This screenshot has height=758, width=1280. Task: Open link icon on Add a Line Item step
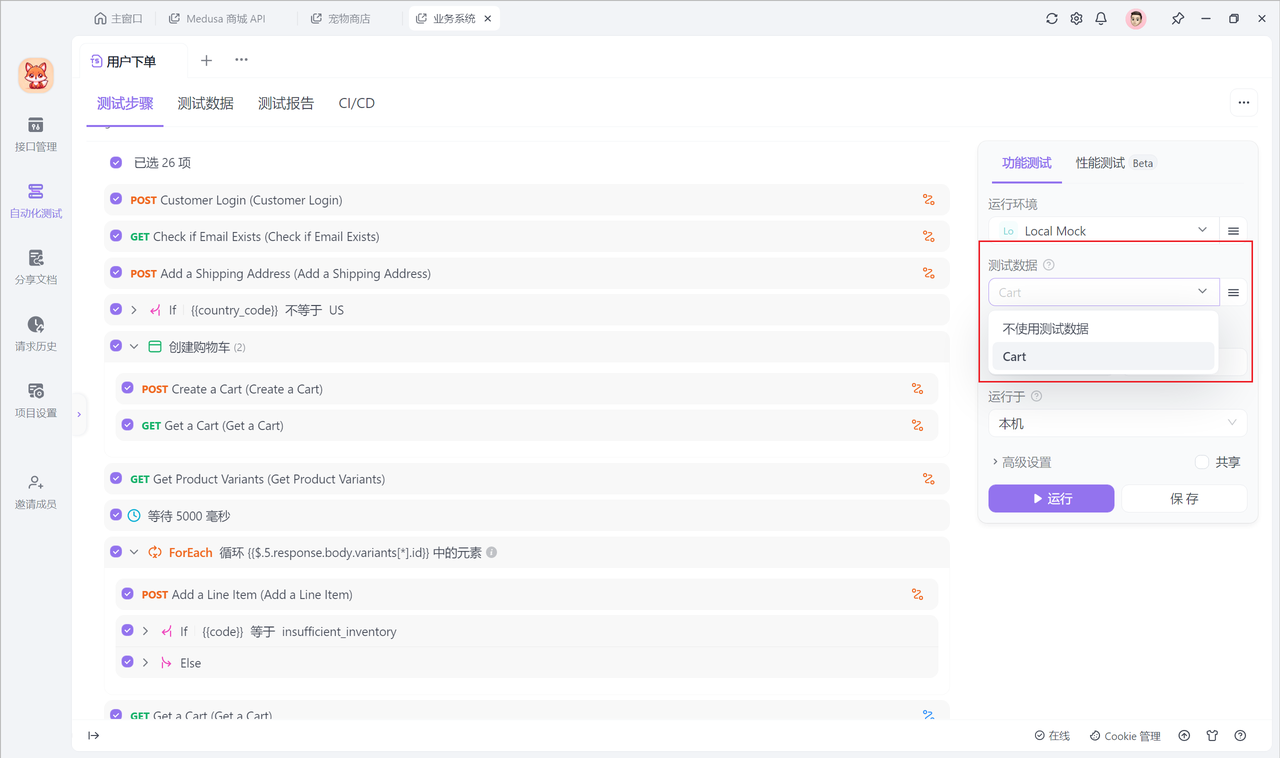(x=918, y=594)
